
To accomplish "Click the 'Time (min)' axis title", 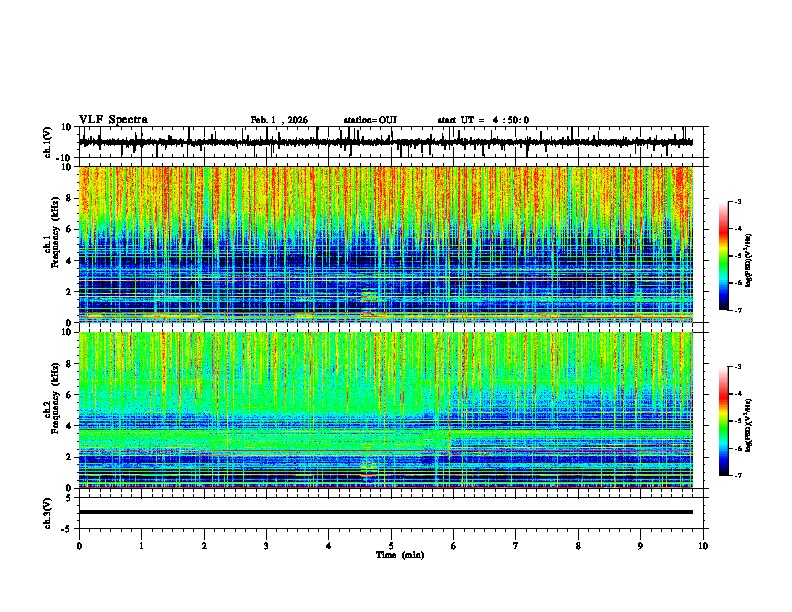I will tap(400, 555).
